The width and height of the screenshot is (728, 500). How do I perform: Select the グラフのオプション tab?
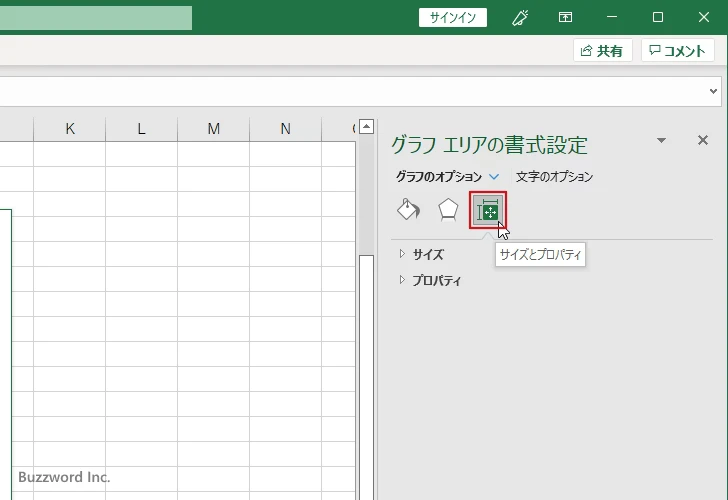tap(439, 177)
